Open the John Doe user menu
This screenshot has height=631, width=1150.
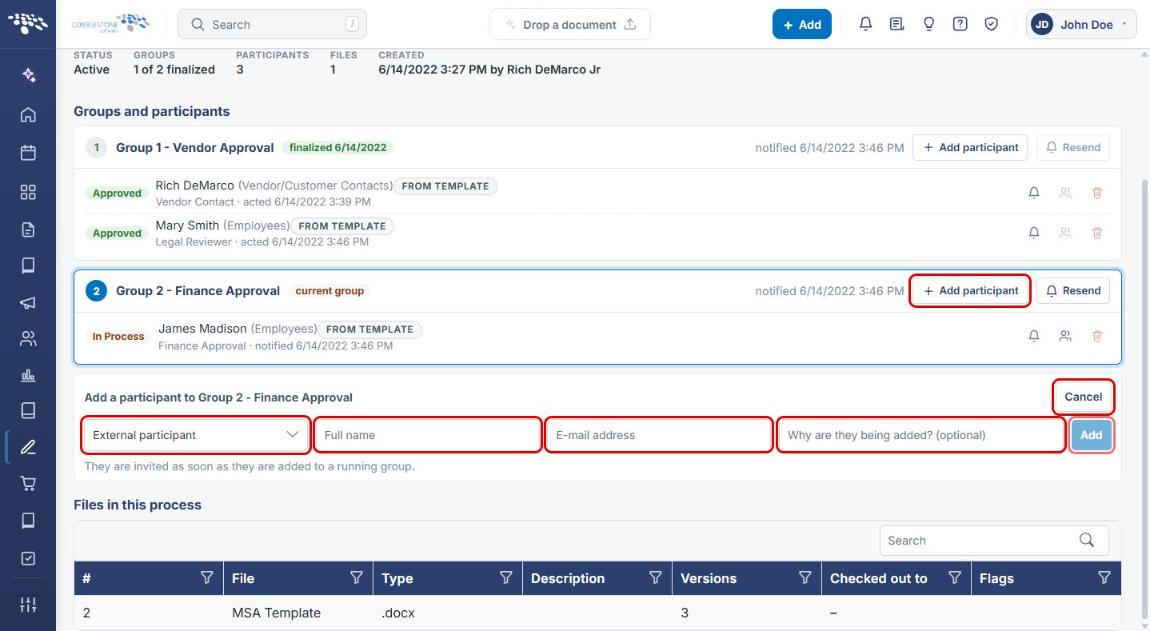pos(1080,24)
